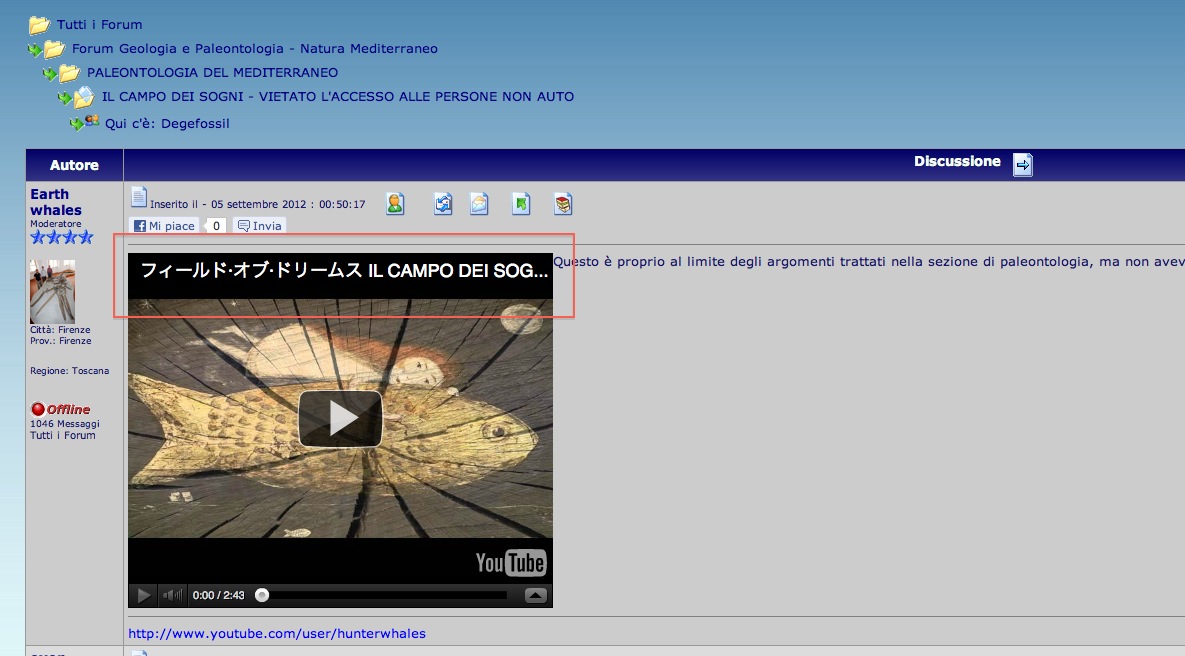Click the like counter showing 0
The height and width of the screenshot is (656, 1185).
(216, 225)
